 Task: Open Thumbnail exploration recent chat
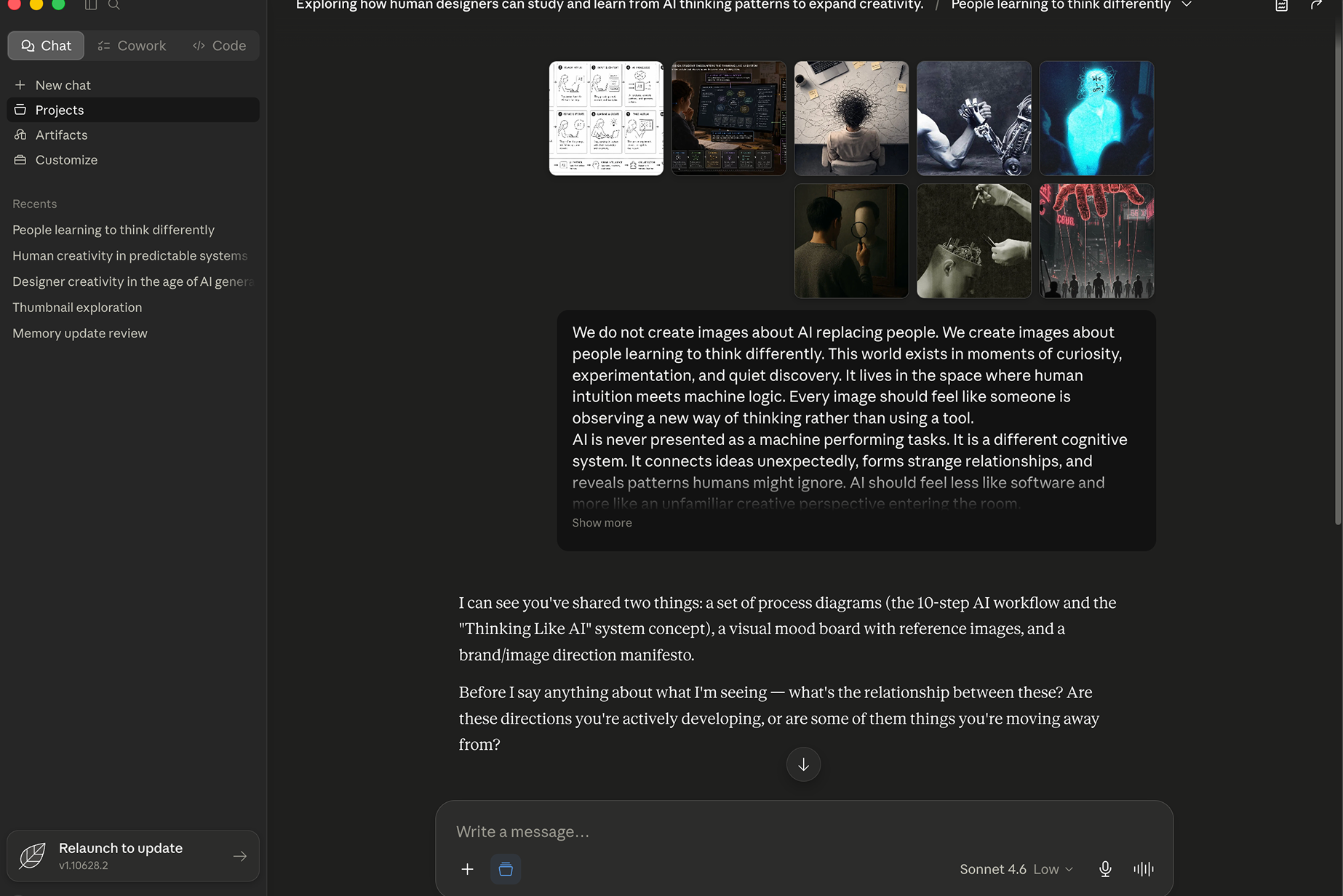pos(77,308)
